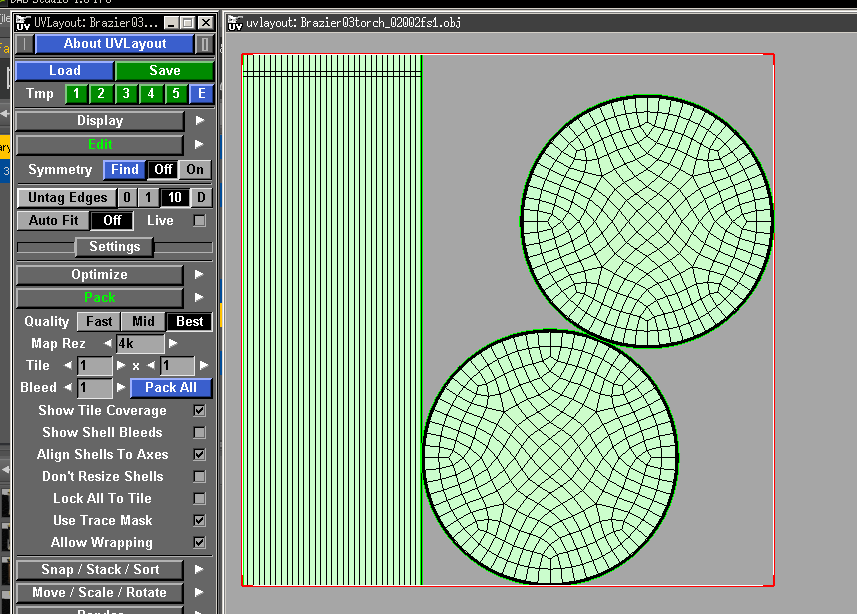Viewport: 857px width, 614px height.
Task: Click the blue E Tmp button
Action: point(202,94)
